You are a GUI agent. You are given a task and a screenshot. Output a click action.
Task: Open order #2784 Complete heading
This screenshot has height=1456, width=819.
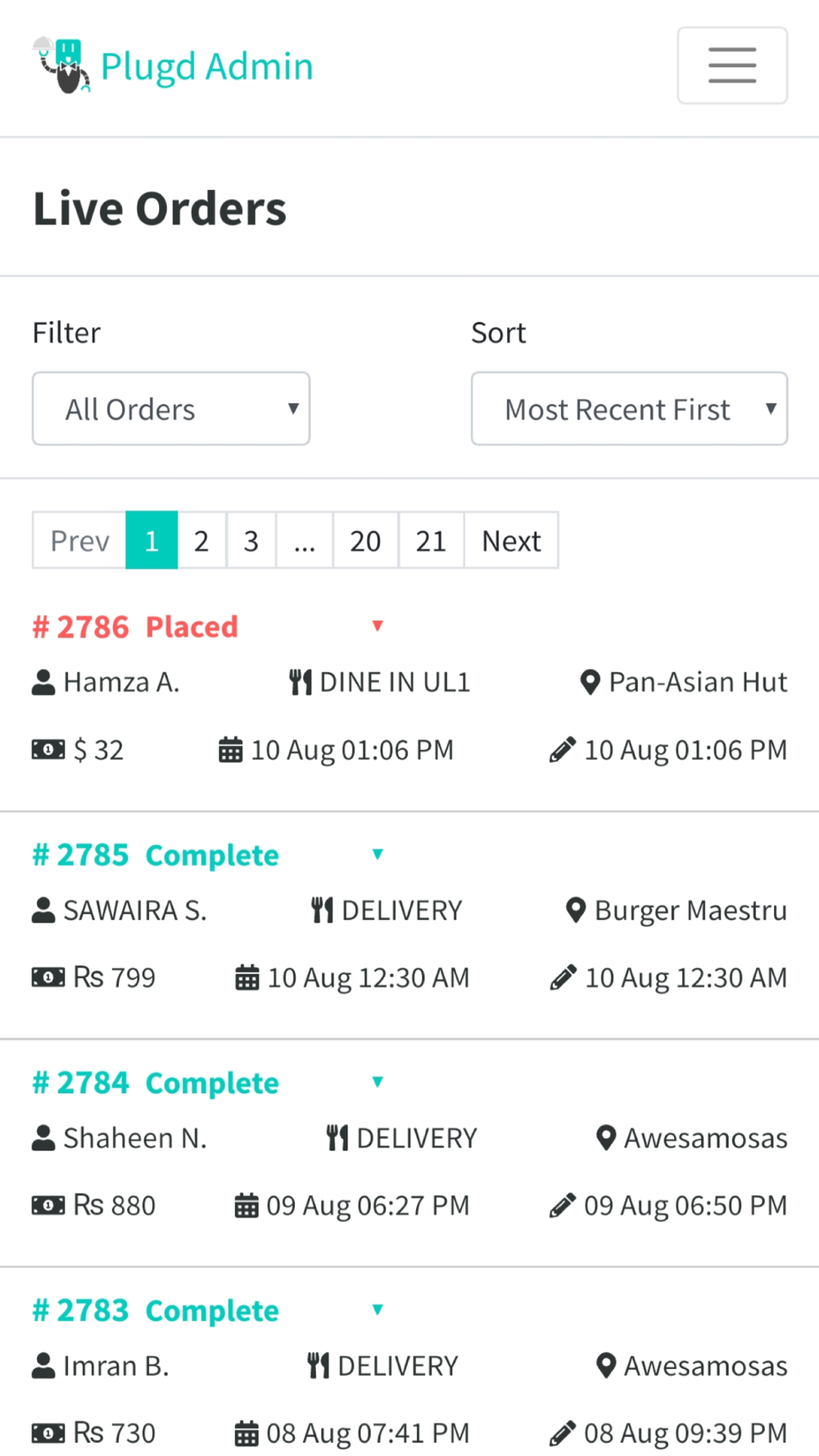click(x=156, y=1083)
